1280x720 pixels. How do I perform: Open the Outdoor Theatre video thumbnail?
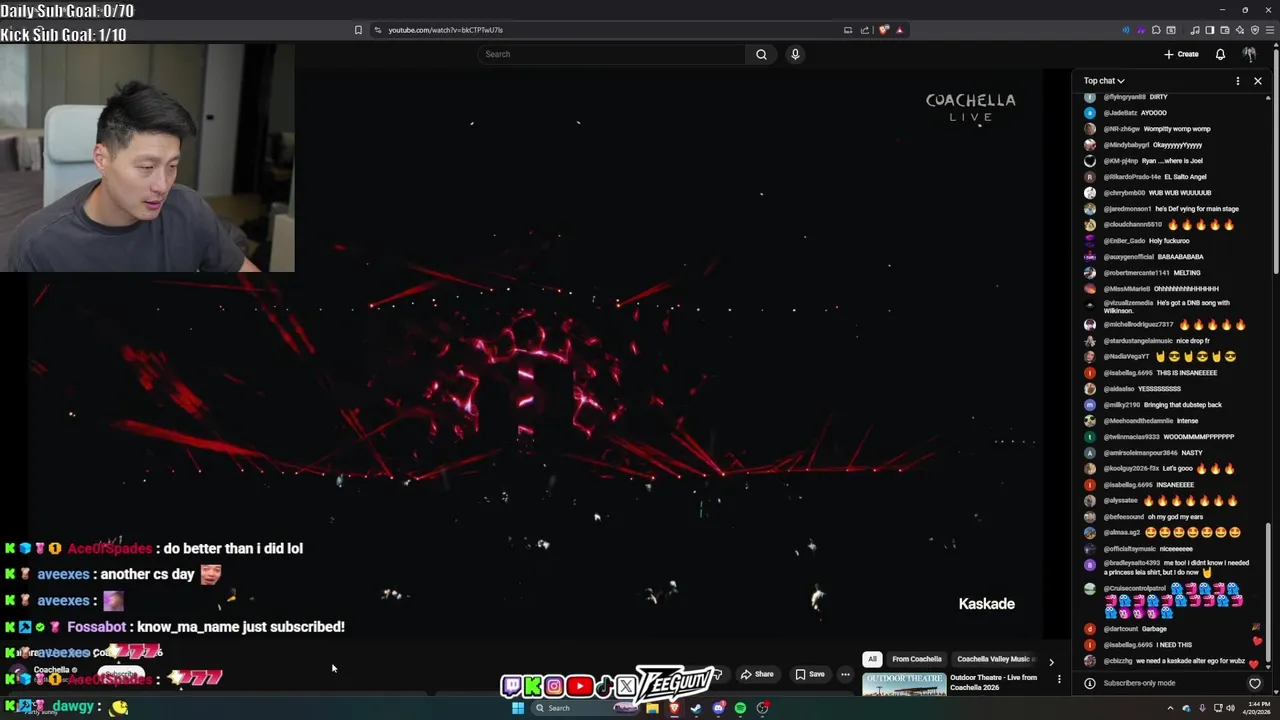(904, 685)
